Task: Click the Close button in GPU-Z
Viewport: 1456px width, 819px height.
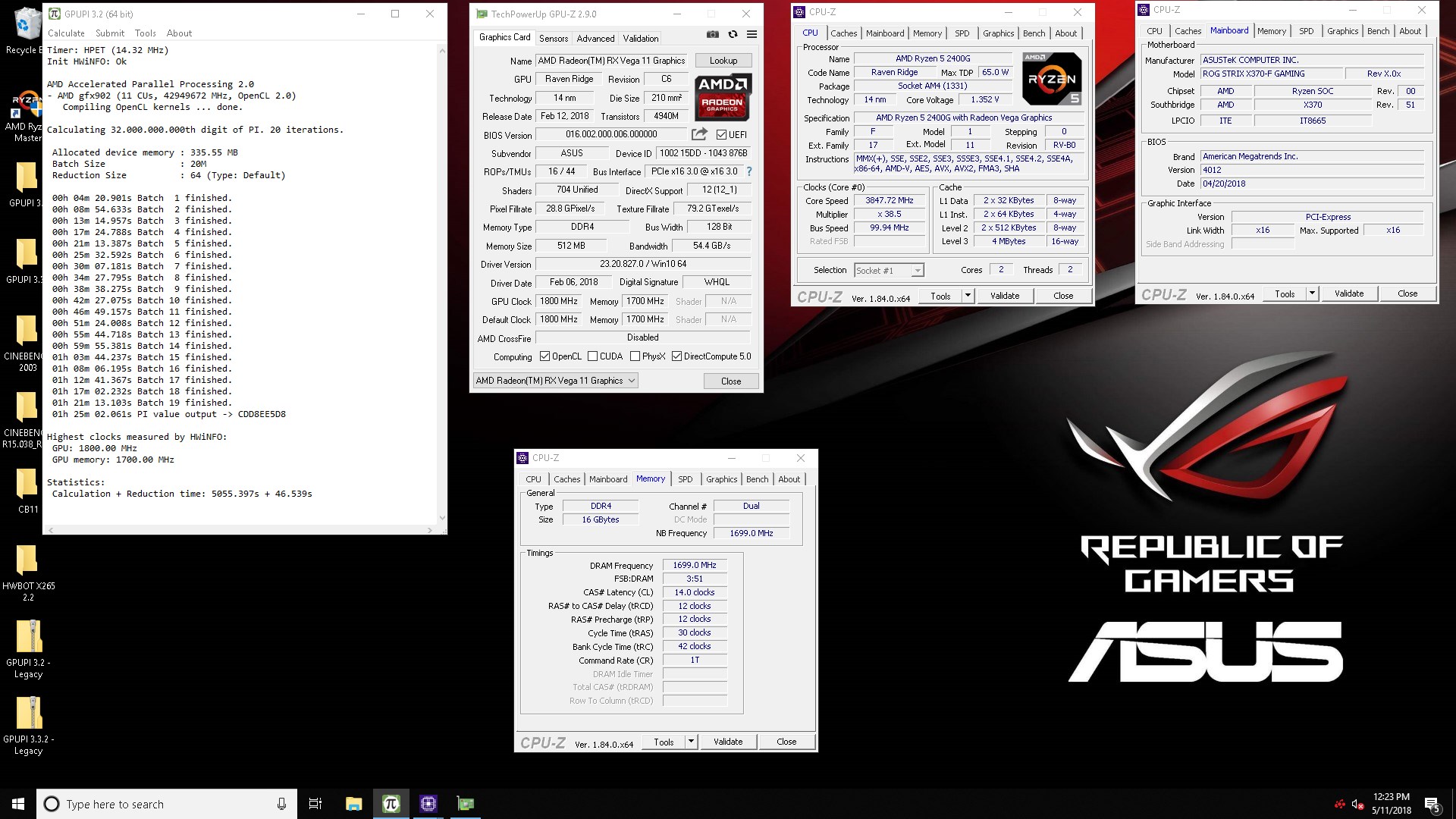Action: (x=731, y=381)
